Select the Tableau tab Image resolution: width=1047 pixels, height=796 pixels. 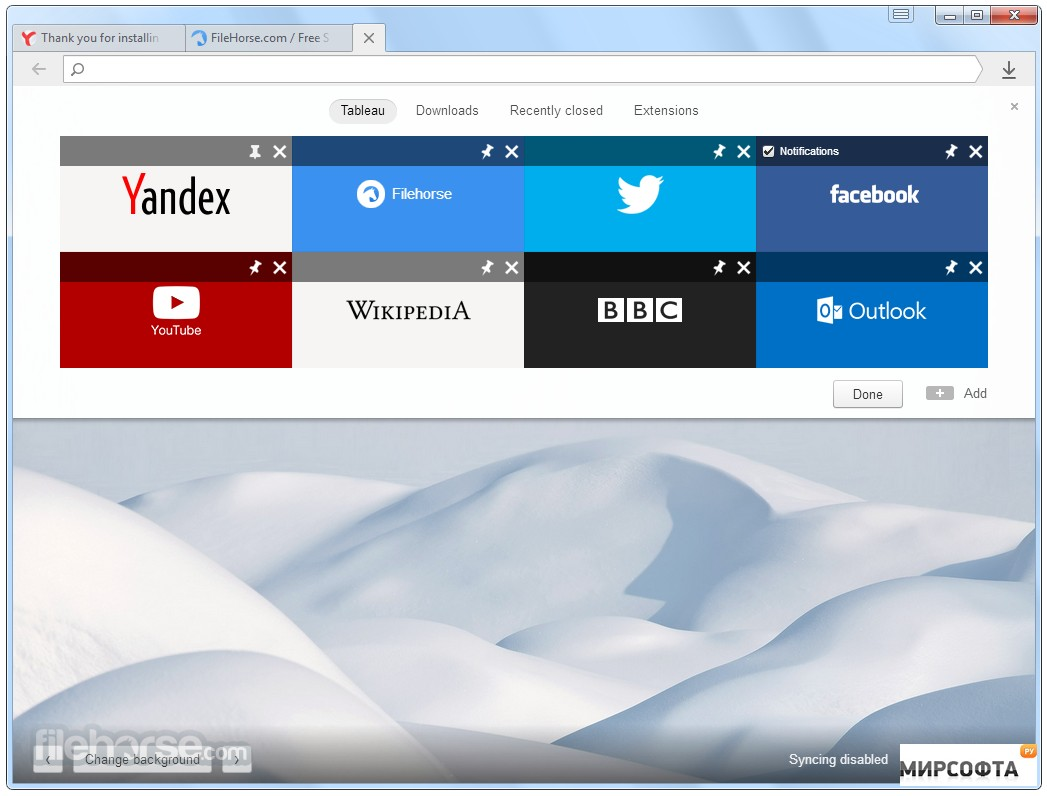363,111
